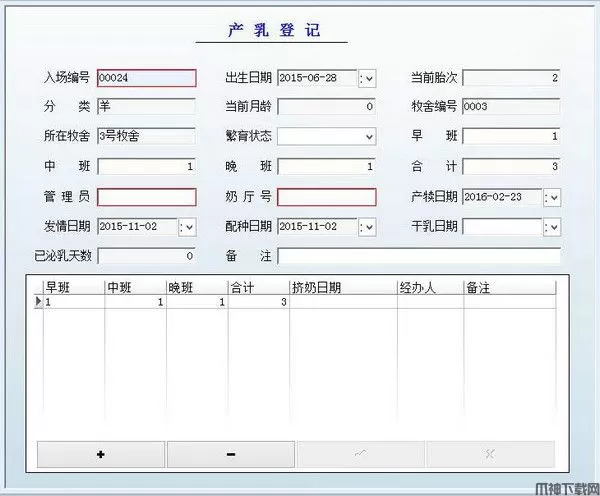This screenshot has height=496, width=600.
Task: Click the 入场编号 input field
Action: click(x=146, y=78)
